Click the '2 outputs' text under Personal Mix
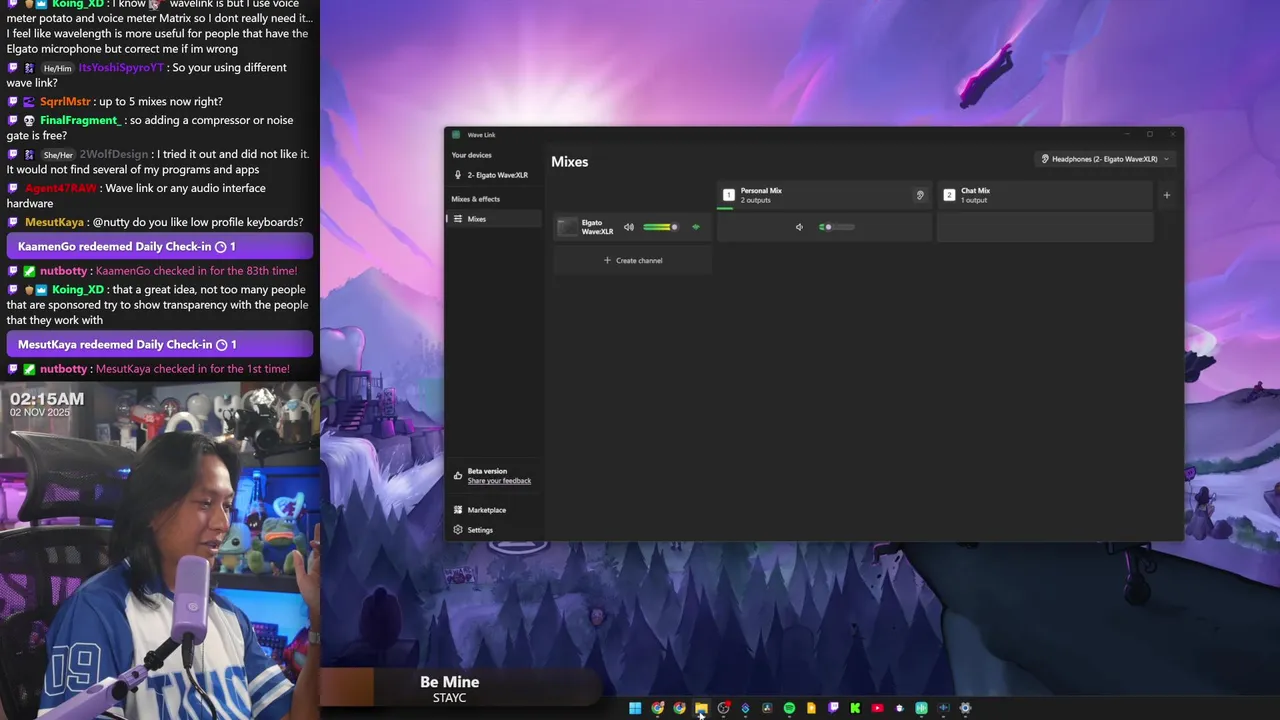 point(756,200)
